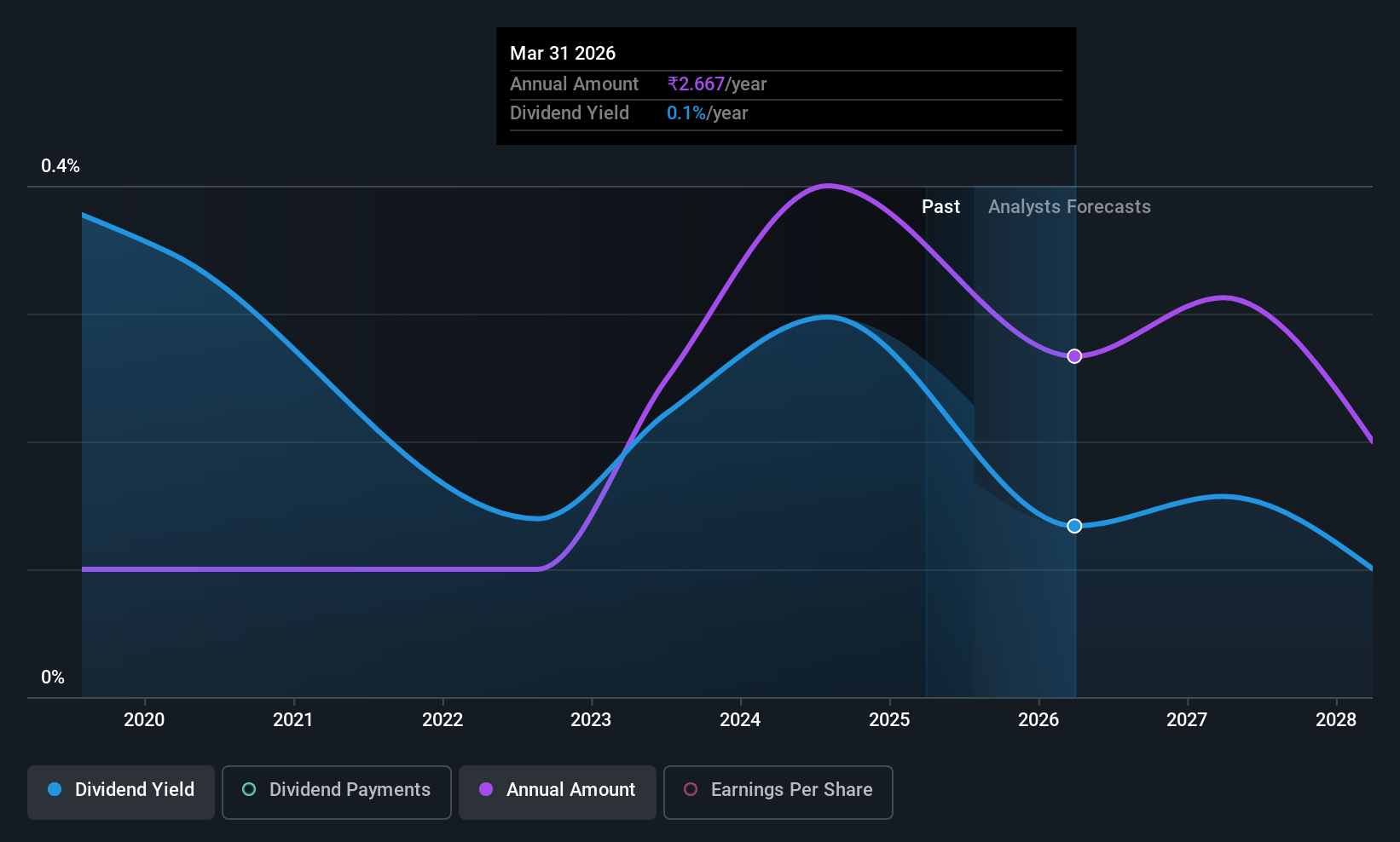1400x842 pixels.
Task: Click the pink ring in Earnings Per Share legend
Action: [691, 789]
